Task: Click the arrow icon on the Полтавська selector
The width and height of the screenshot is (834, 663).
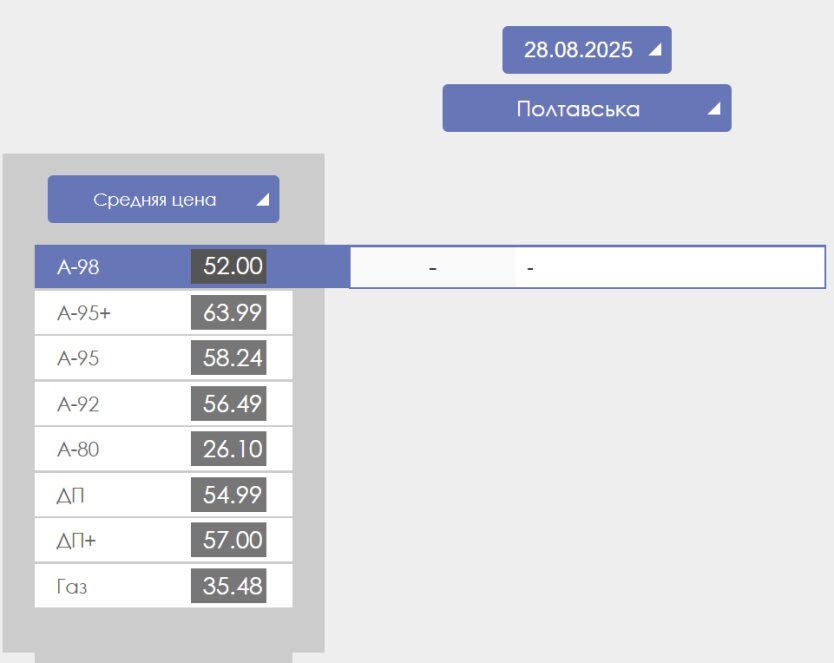Action: click(x=714, y=110)
